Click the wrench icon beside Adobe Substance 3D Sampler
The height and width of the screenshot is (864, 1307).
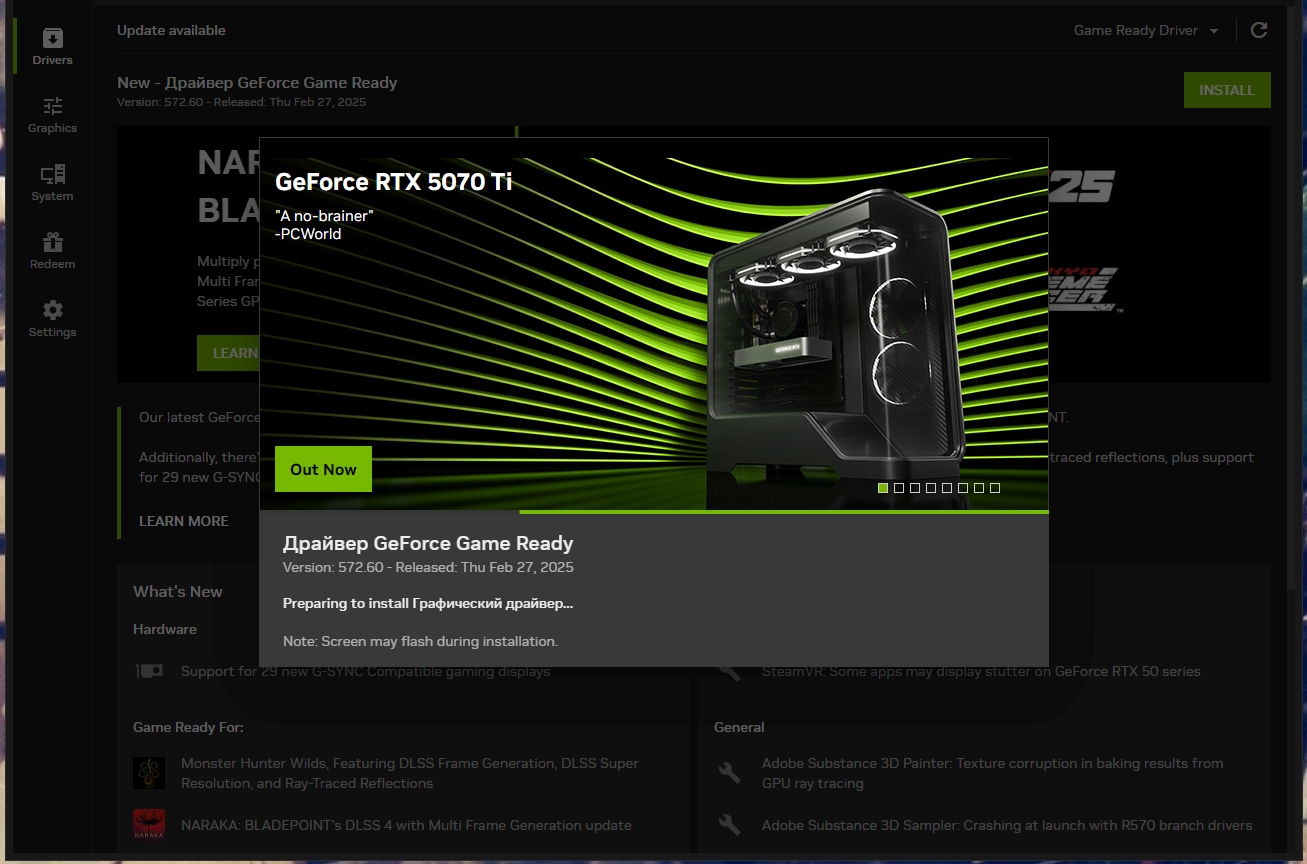tap(730, 825)
